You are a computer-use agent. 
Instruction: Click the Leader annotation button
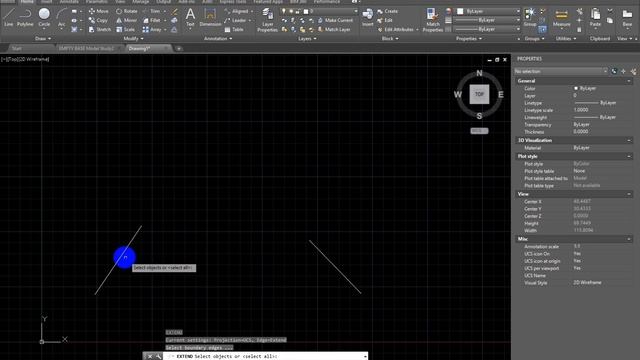(x=236, y=20)
